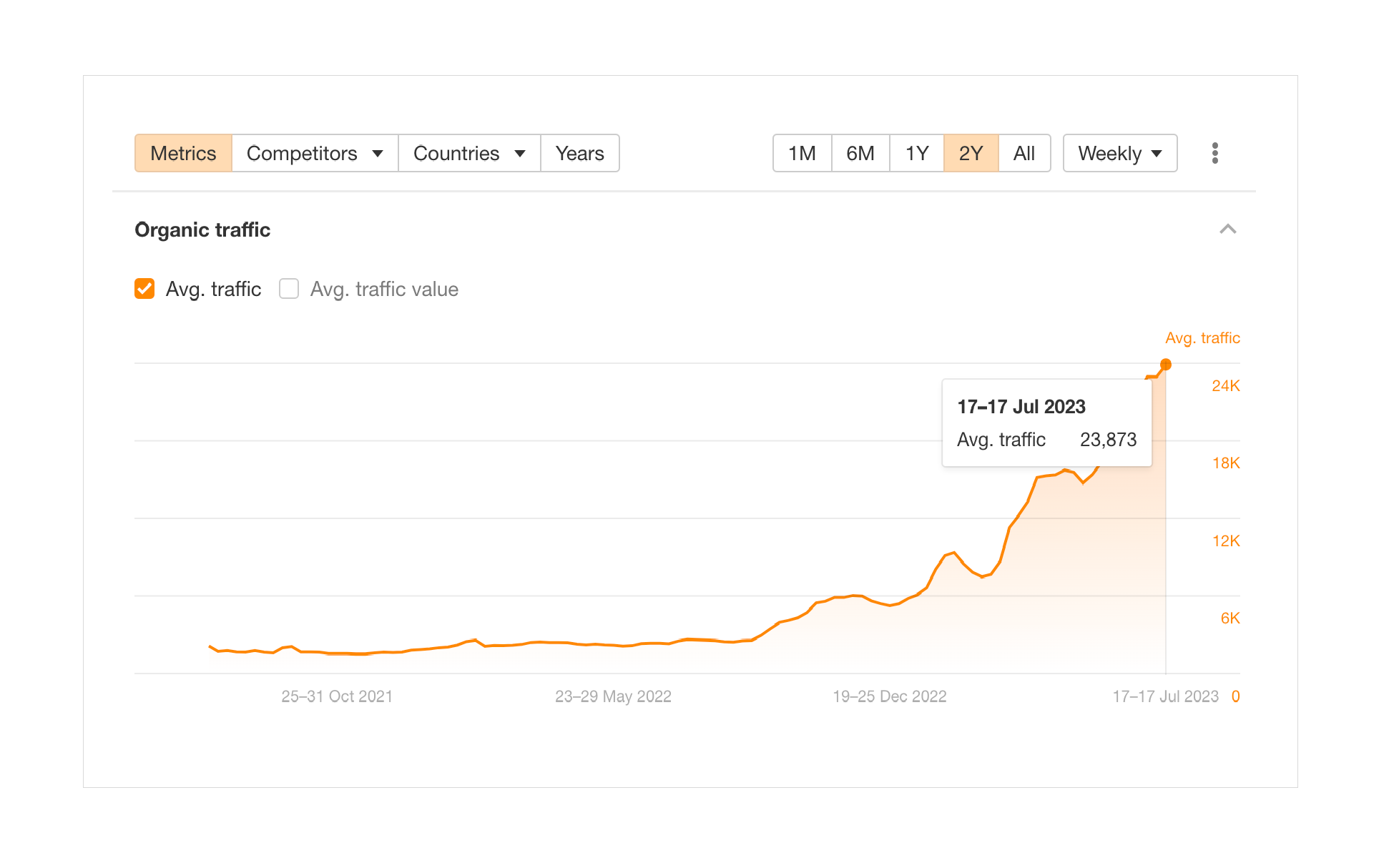
Task: Uncheck the Avg. traffic checkbox
Action: [x=144, y=289]
